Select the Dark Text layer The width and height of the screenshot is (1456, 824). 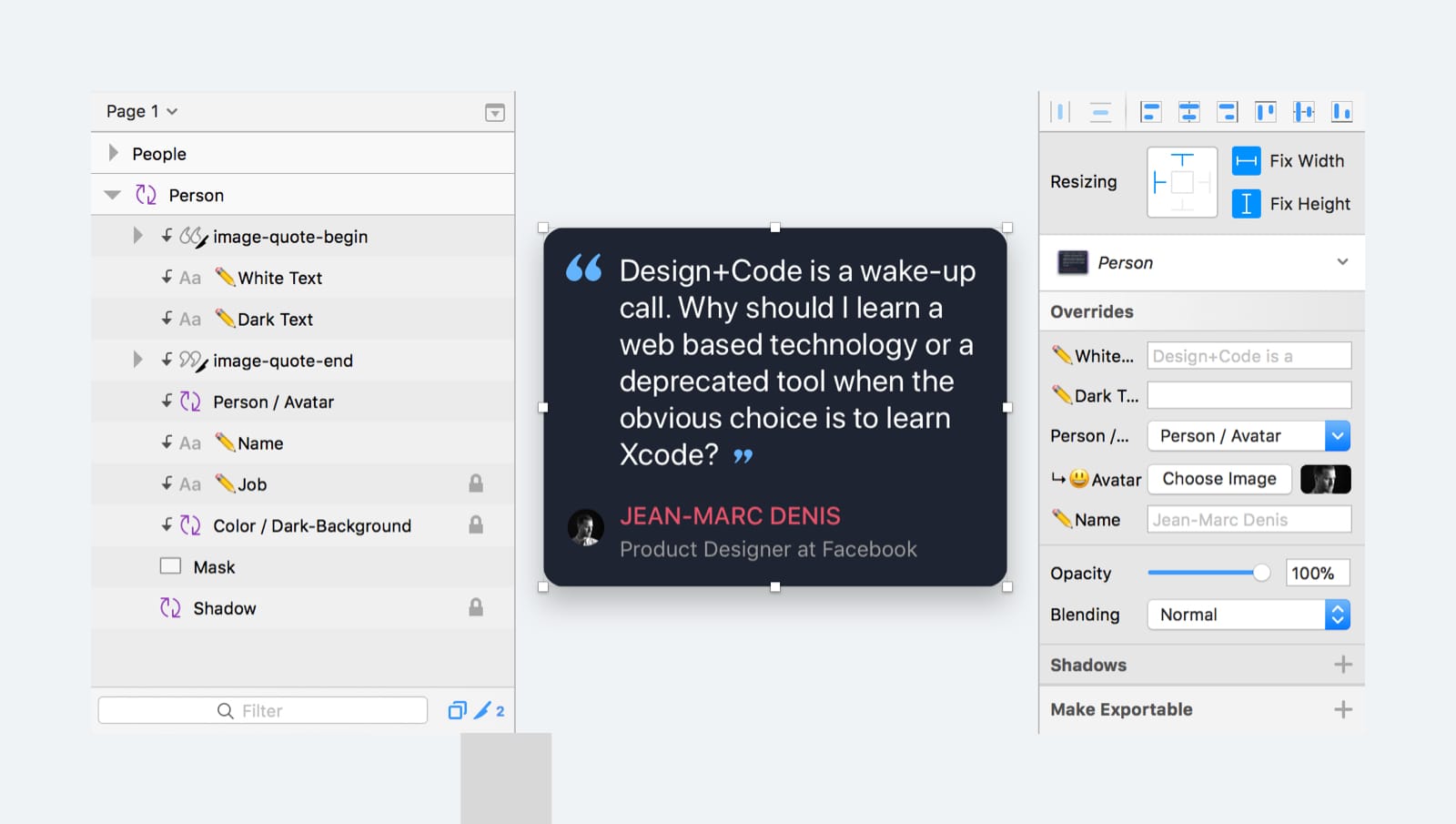click(x=302, y=319)
